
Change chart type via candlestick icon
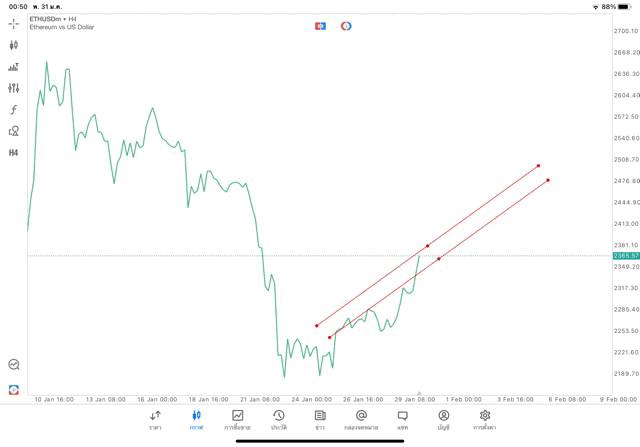[x=13, y=45]
